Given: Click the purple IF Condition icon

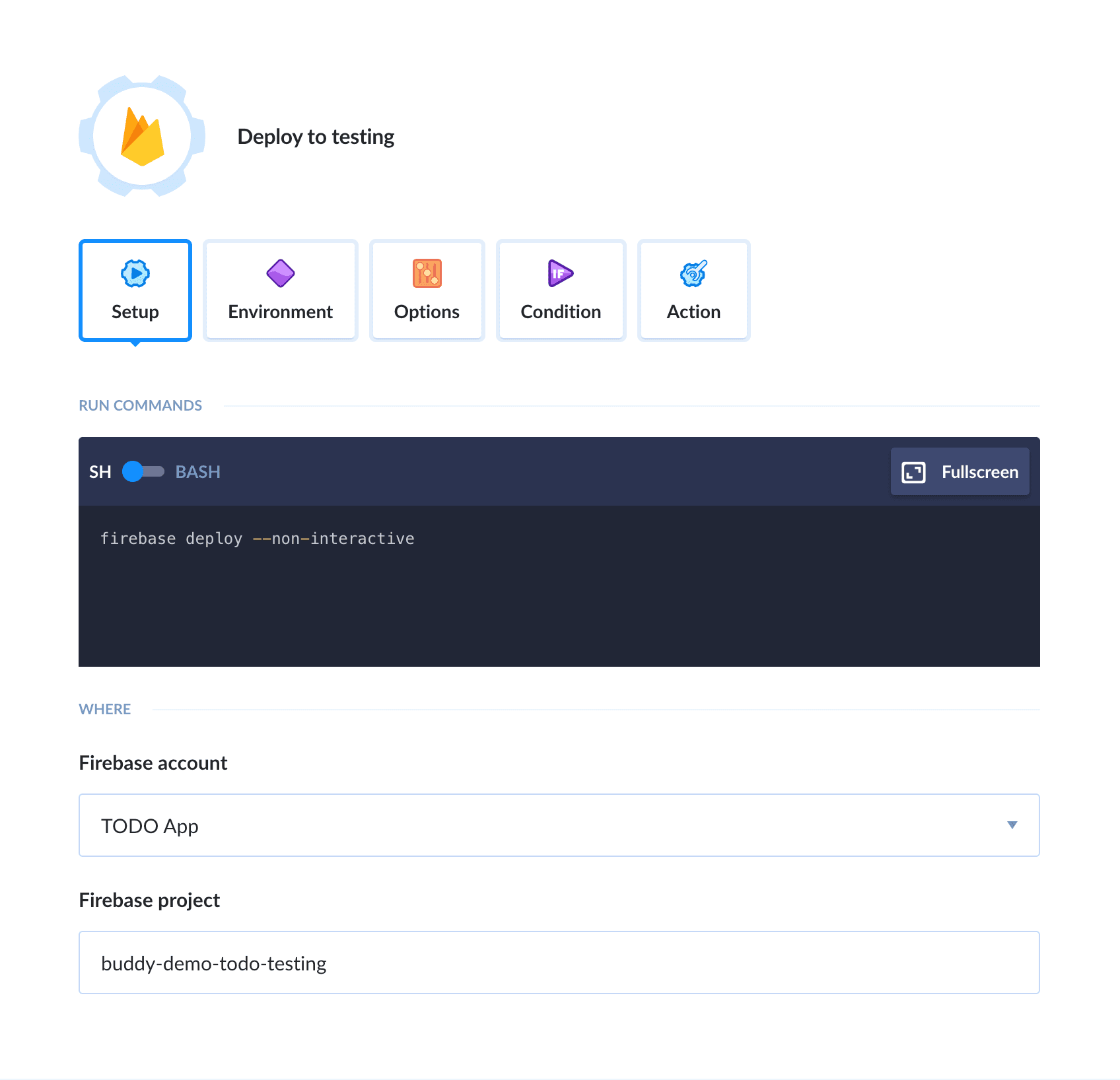Looking at the screenshot, I should pyautogui.click(x=560, y=273).
